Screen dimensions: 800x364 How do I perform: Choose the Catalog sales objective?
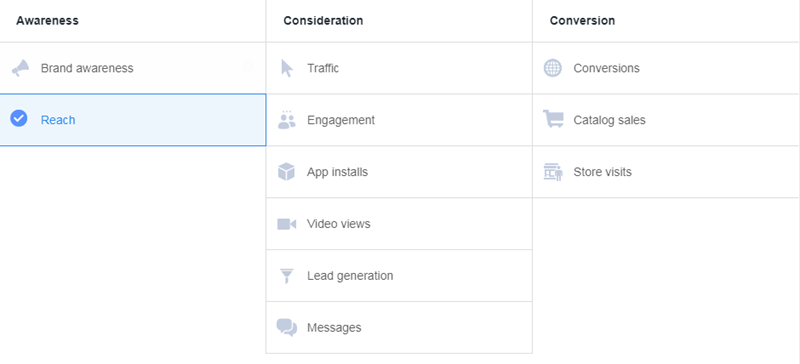pyautogui.click(x=666, y=120)
